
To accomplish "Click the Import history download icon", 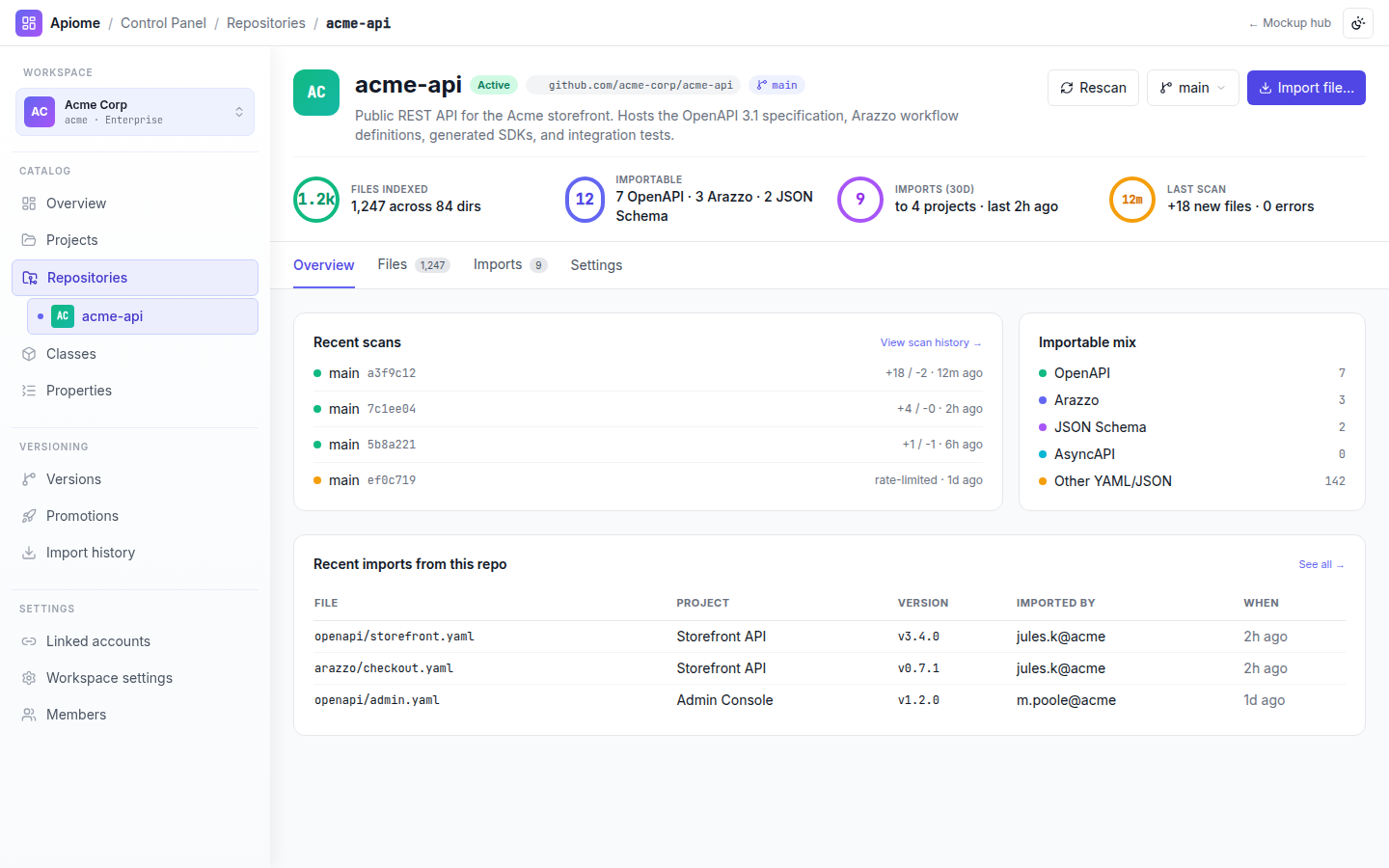I will pos(29,553).
